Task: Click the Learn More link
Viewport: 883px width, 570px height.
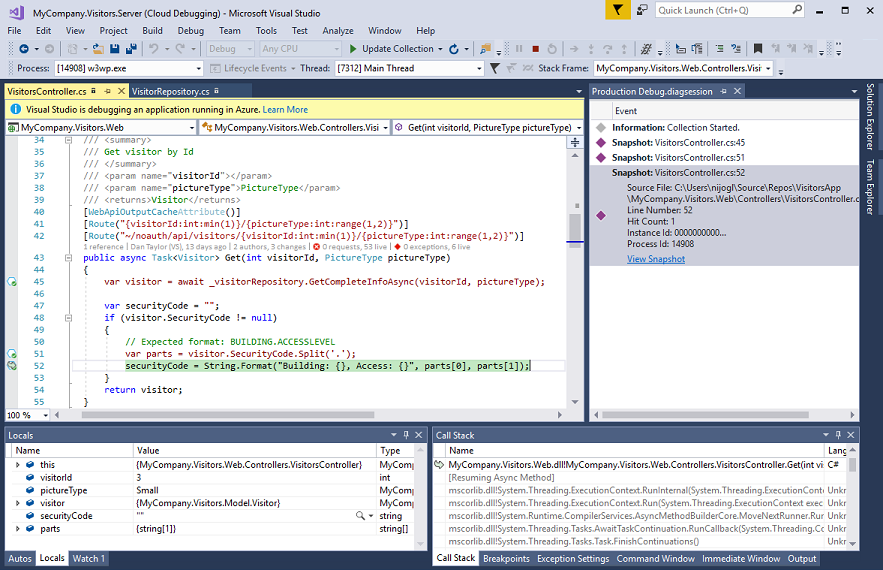Action: point(285,110)
